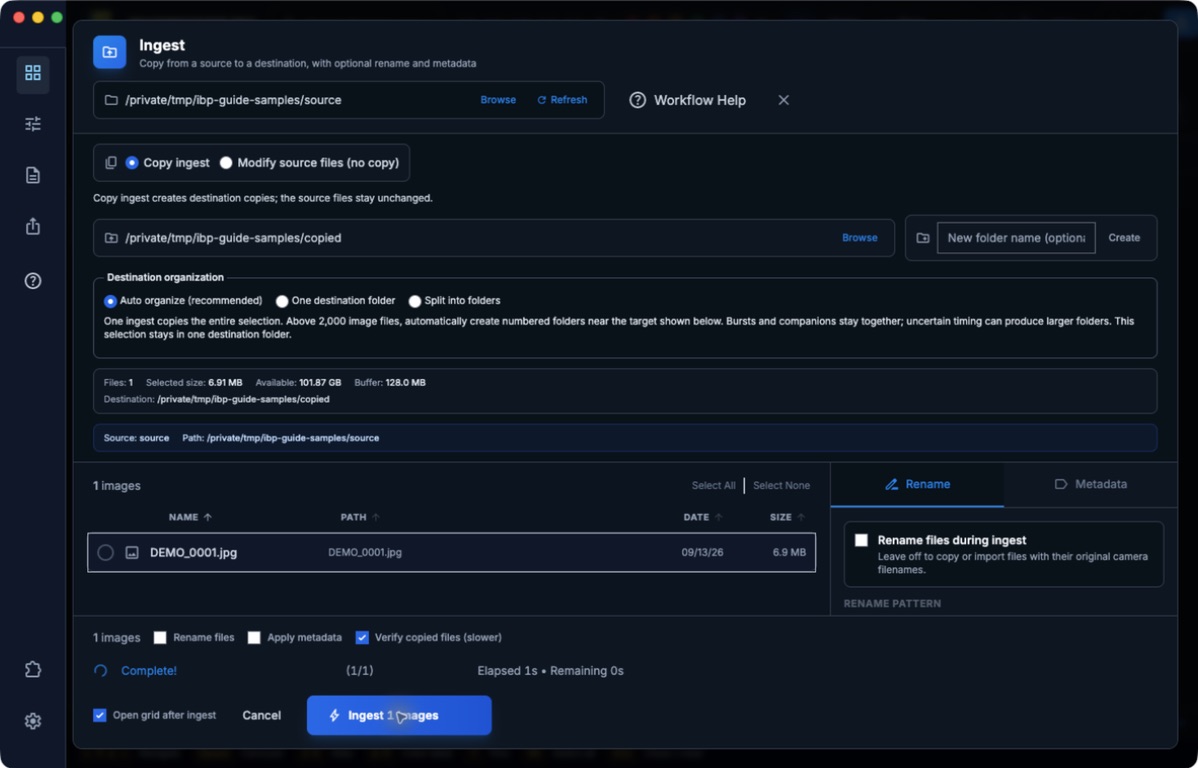1198x768 pixels.
Task: Sort the list by NAME column
Action: pyautogui.click(x=190, y=517)
